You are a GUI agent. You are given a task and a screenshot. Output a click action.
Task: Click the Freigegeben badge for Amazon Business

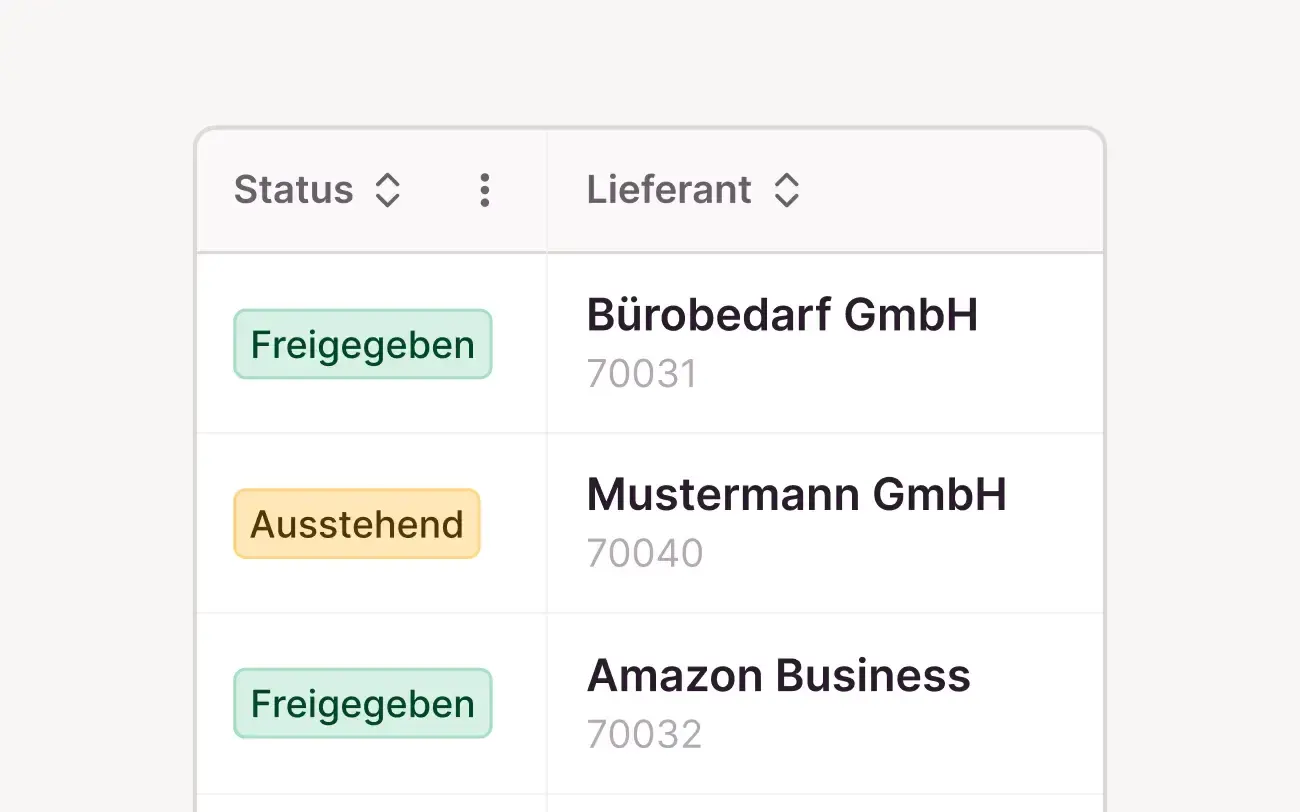pos(362,704)
